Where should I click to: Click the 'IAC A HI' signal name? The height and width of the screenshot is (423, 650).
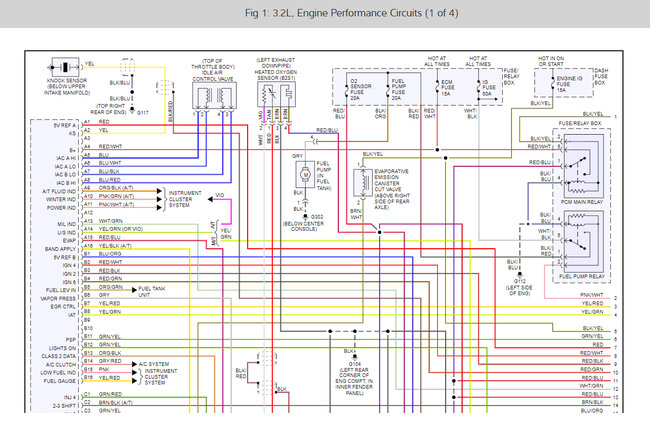pos(66,158)
